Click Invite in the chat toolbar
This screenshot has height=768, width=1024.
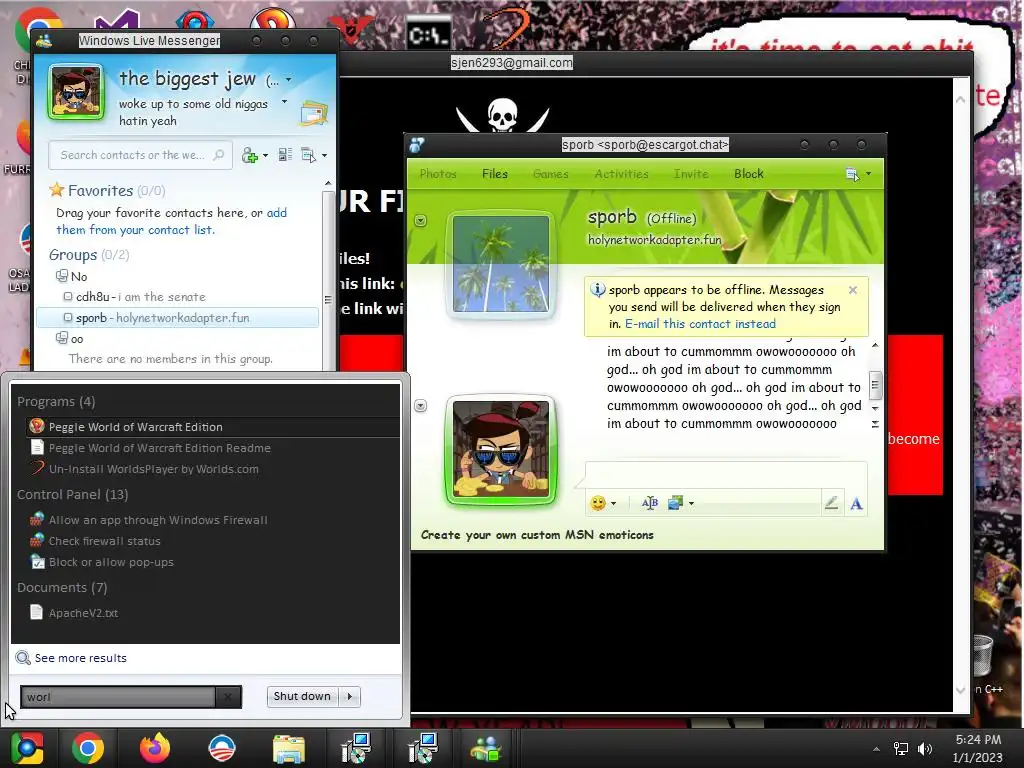(x=691, y=174)
